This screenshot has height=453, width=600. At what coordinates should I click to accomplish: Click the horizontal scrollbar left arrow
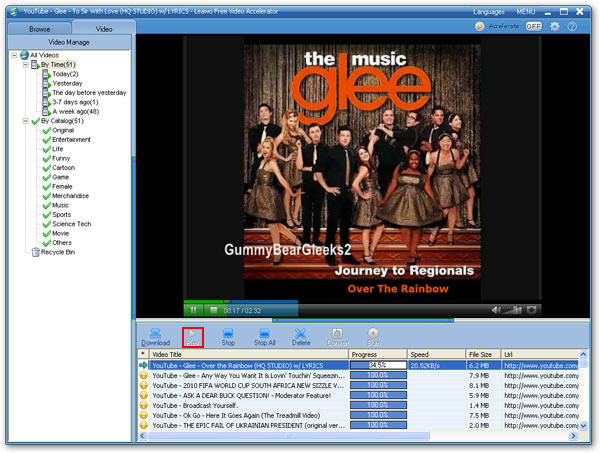click(x=143, y=436)
